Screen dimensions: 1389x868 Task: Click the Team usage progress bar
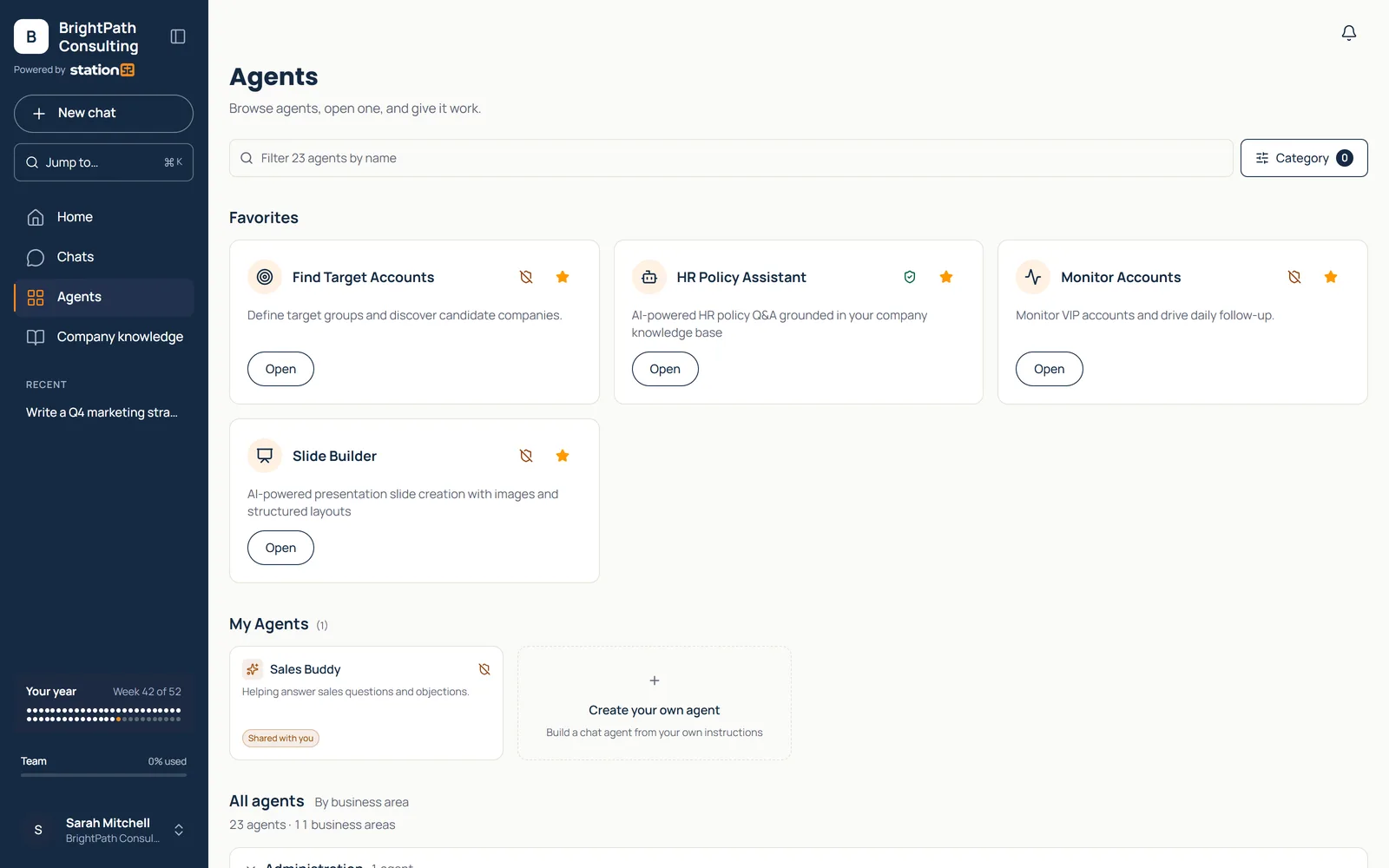(103, 775)
